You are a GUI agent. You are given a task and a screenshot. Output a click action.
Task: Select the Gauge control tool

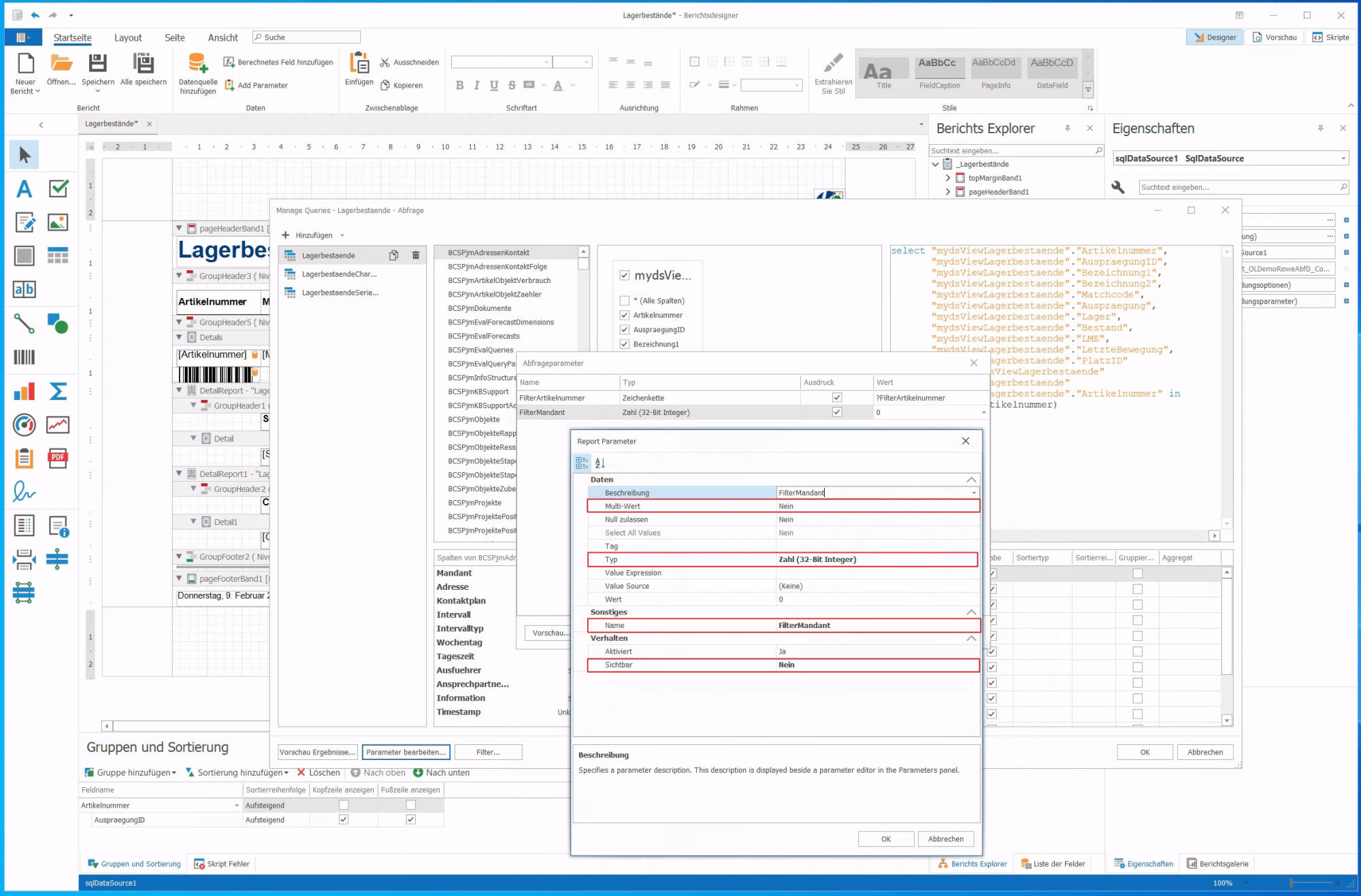tap(24, 425)
